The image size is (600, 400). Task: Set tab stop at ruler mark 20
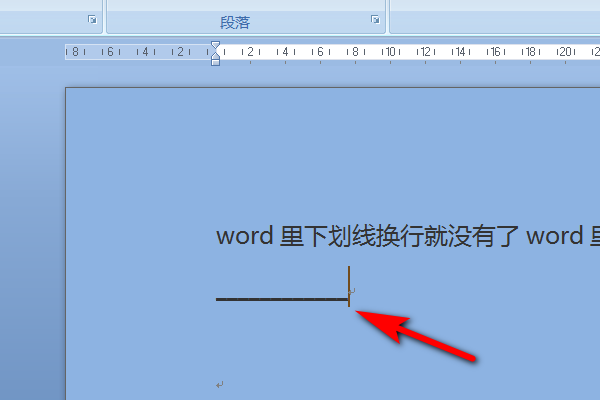coord(566,52)
